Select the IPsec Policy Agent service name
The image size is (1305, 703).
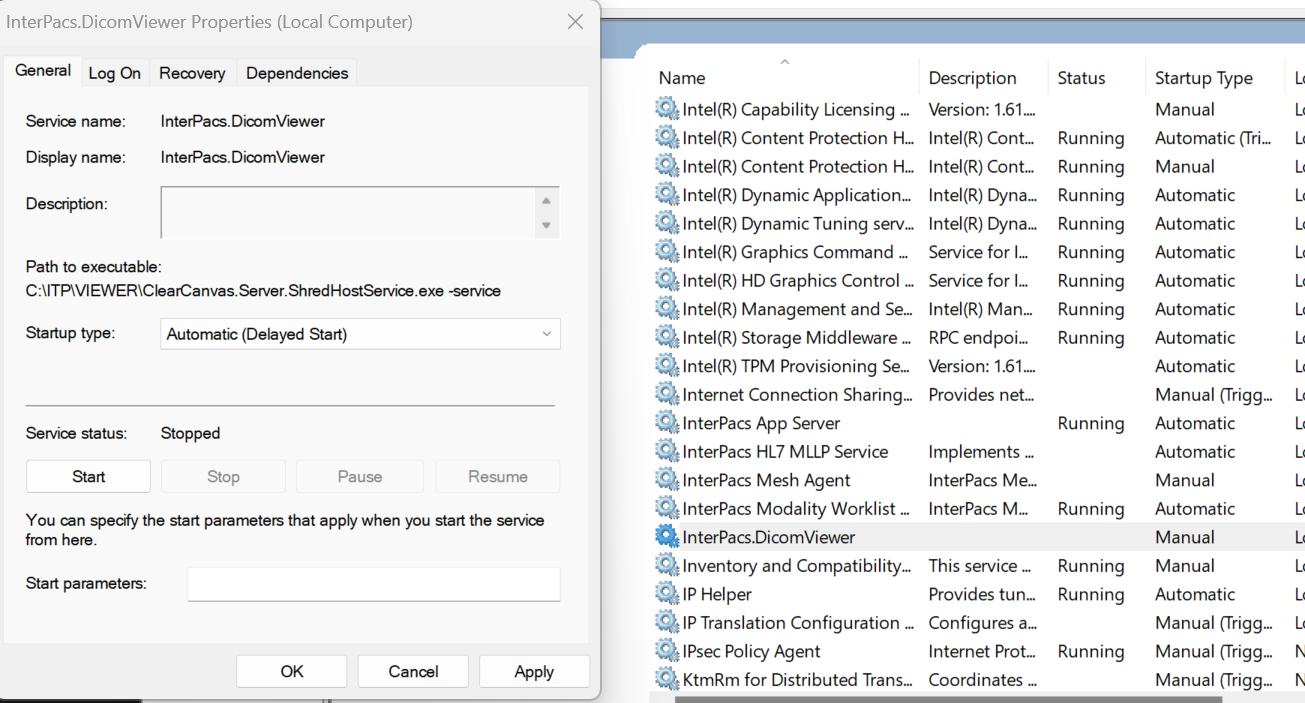point(751,651)
